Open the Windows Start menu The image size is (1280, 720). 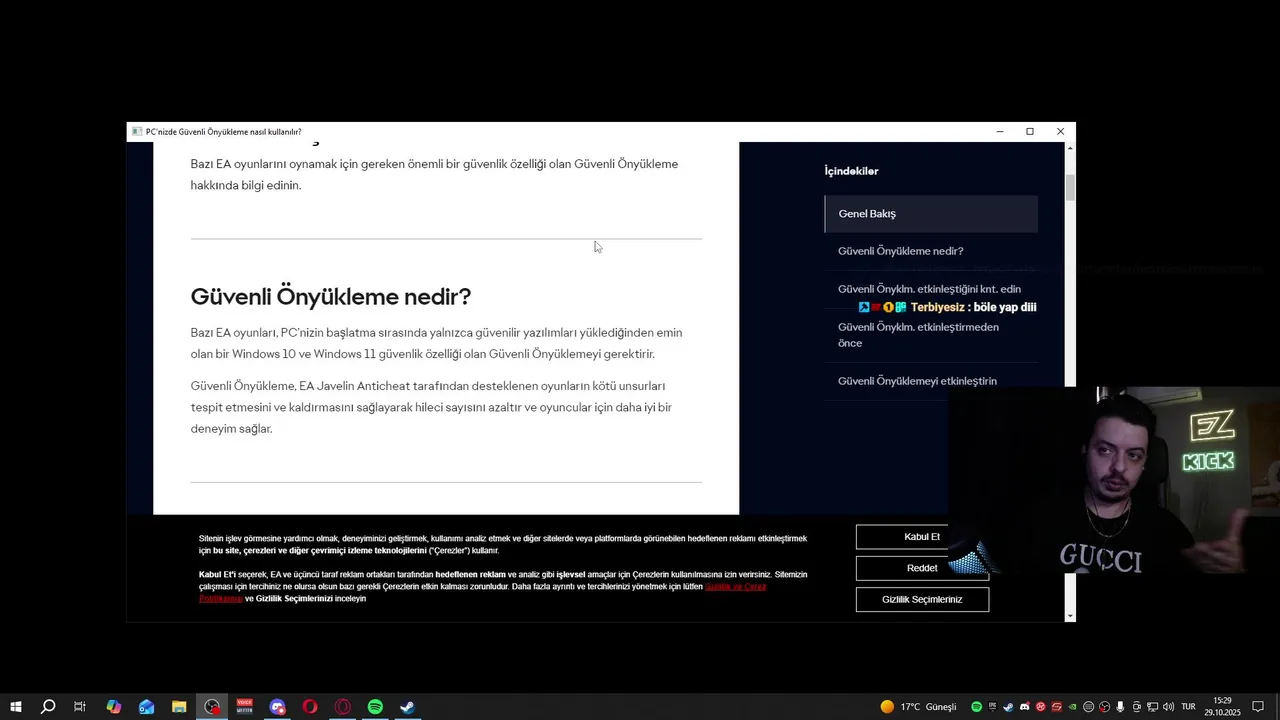click(15, 707)
